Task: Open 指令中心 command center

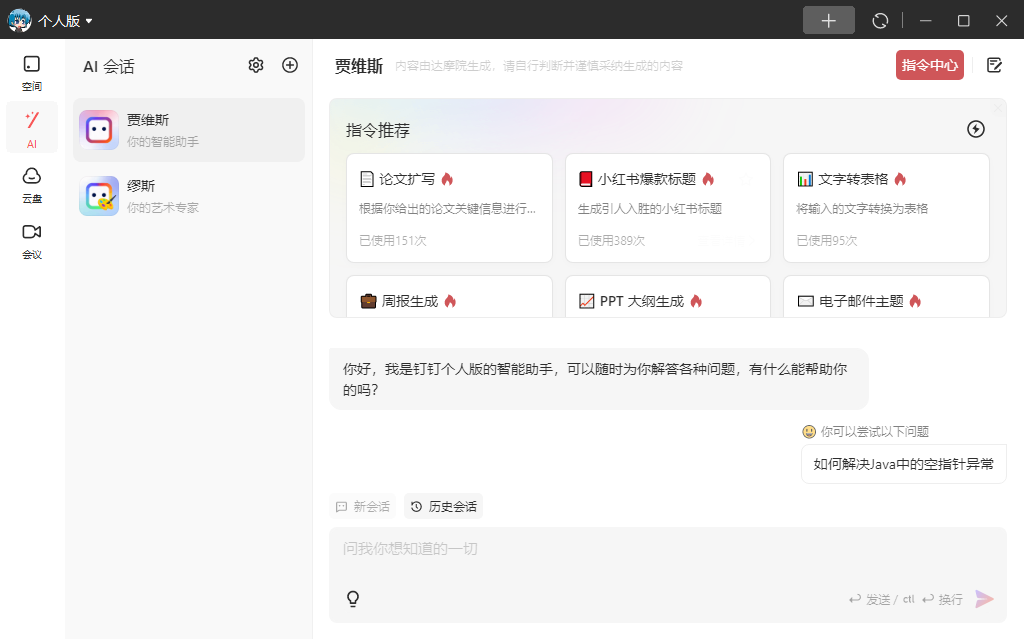Action: pos(929,65)
